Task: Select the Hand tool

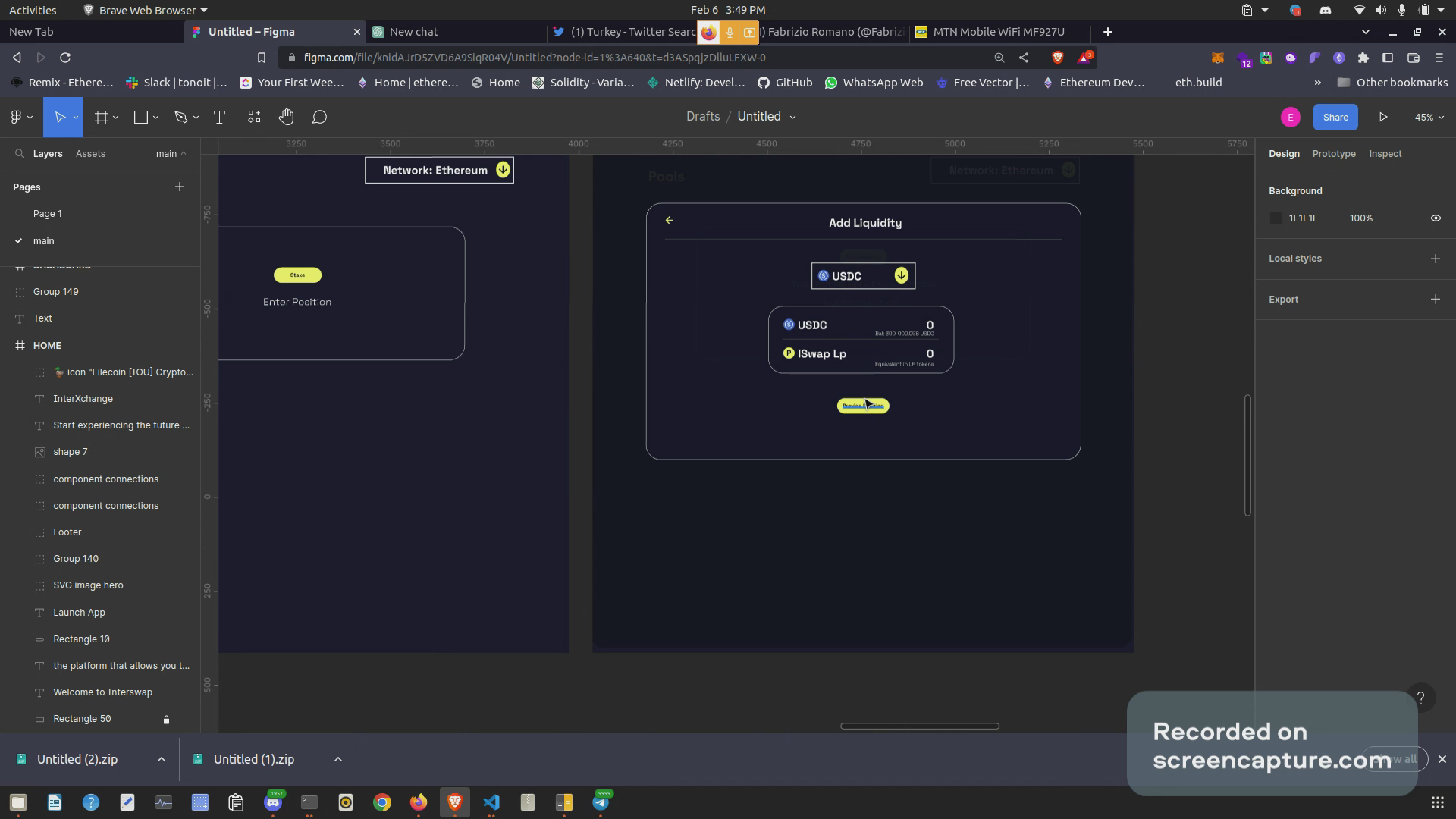Action: pos(286,117)
